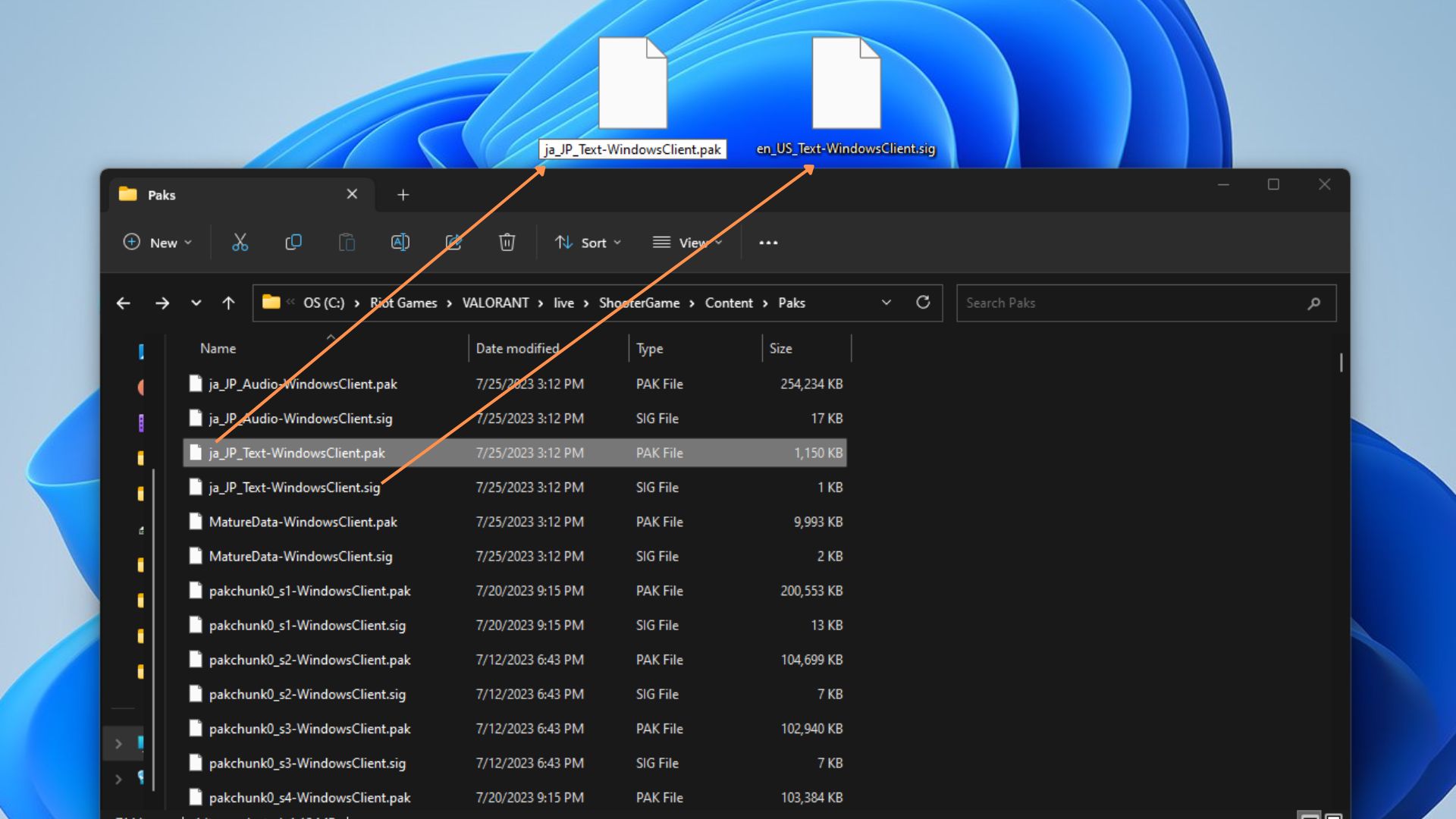This screenshot has width=1456, height=819.
Task: Expand the lower navigation pane chevron
Action: coord(118,779)
